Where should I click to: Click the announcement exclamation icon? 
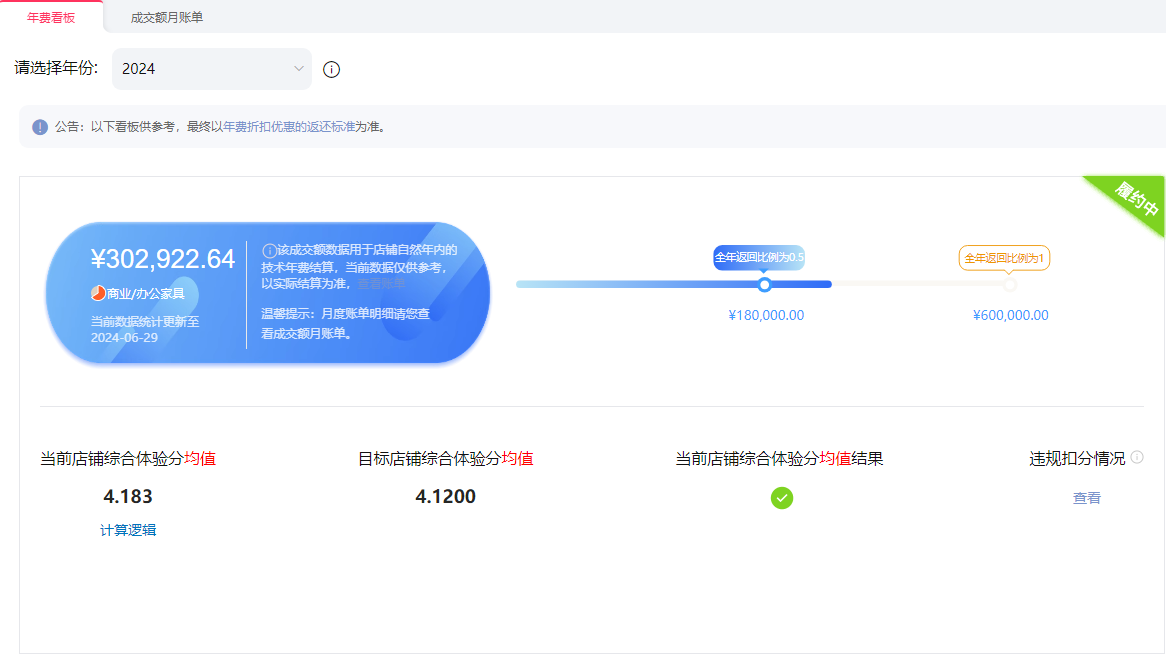pos(40,127)
